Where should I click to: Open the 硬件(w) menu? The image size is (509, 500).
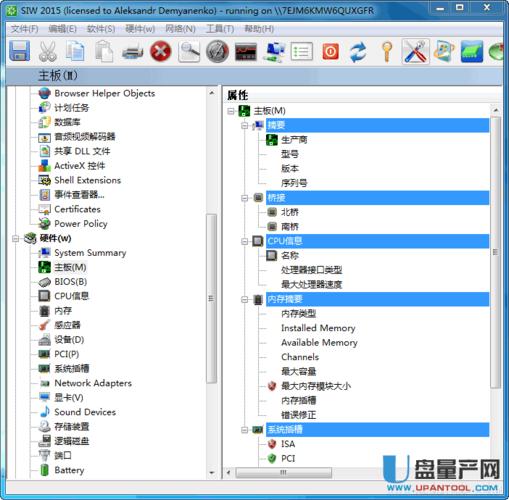(140, 29)
